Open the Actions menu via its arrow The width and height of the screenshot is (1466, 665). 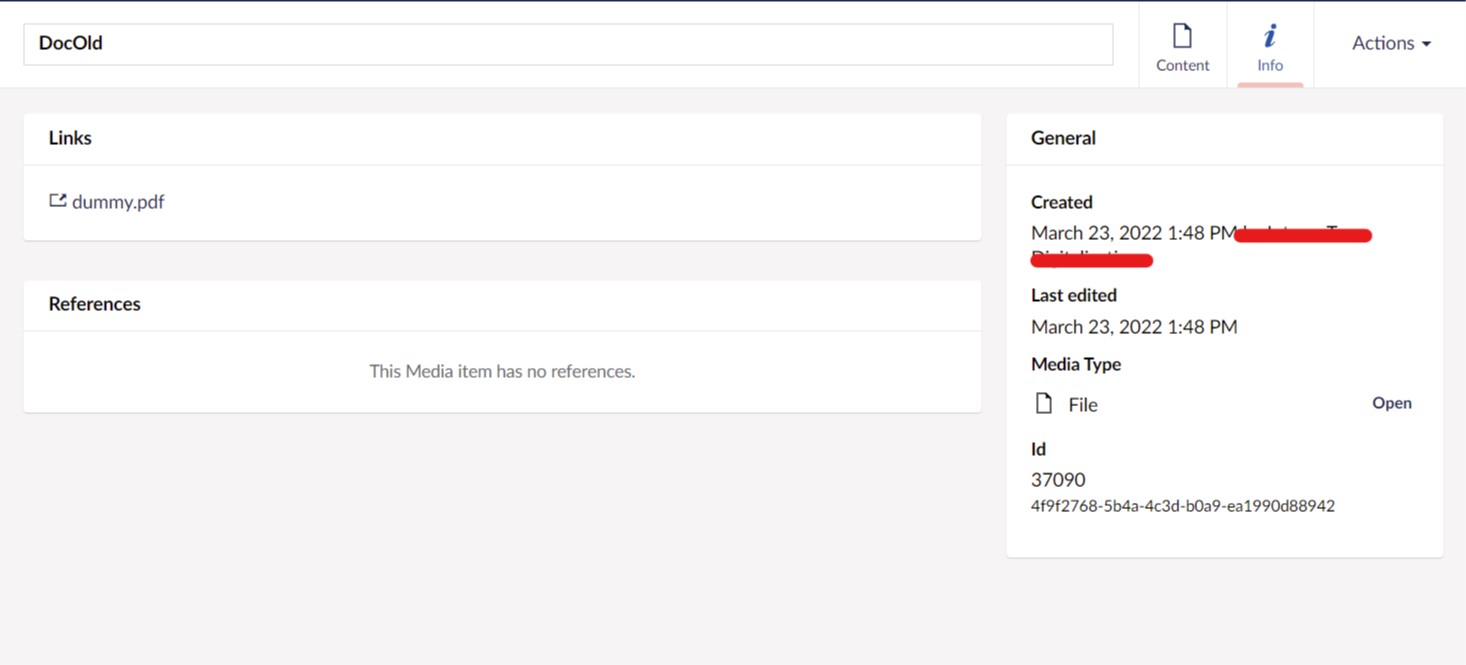pos(1426,44)
